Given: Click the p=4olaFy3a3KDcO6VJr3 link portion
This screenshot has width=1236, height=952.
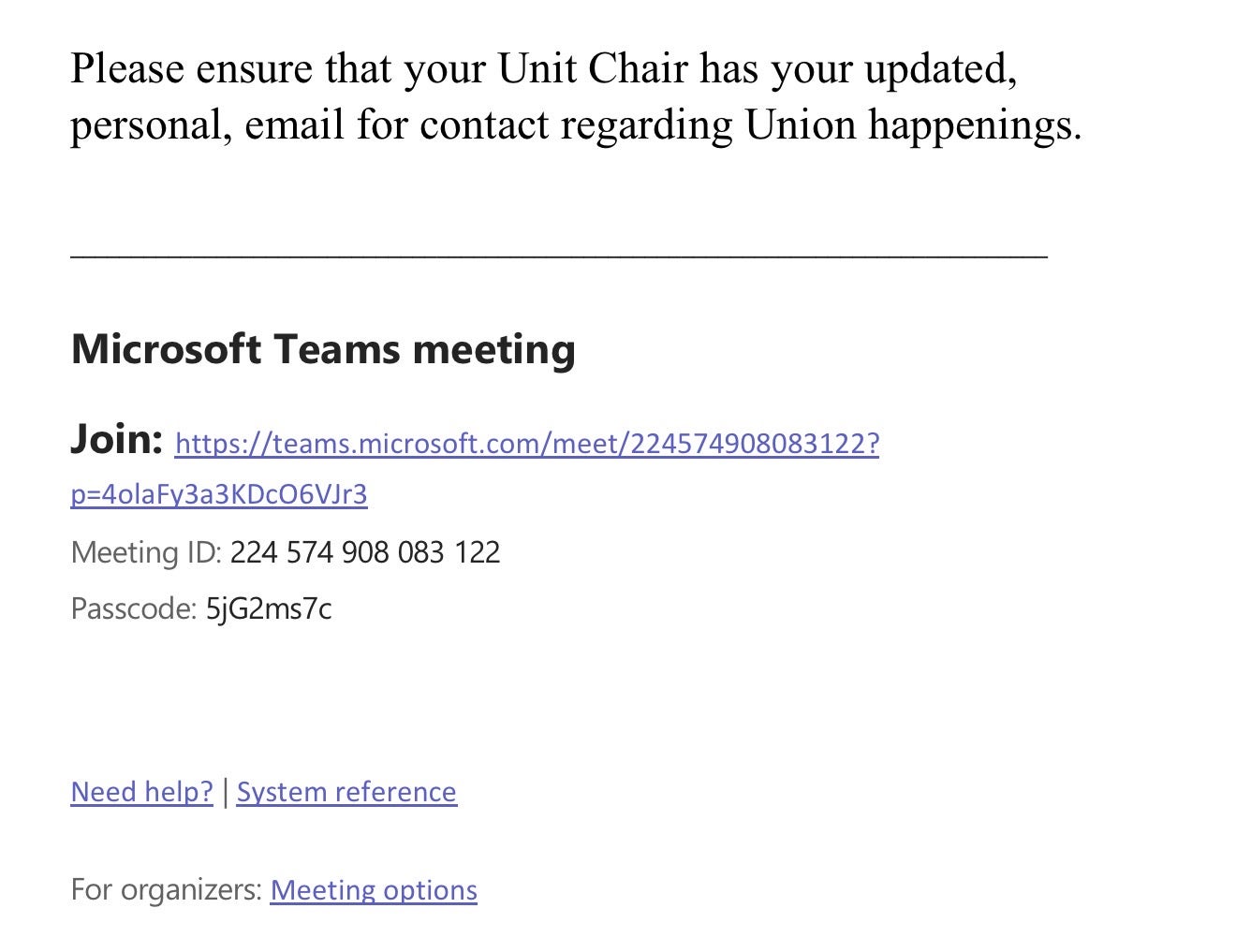Looking at the screenshot, I should point(219,494).
